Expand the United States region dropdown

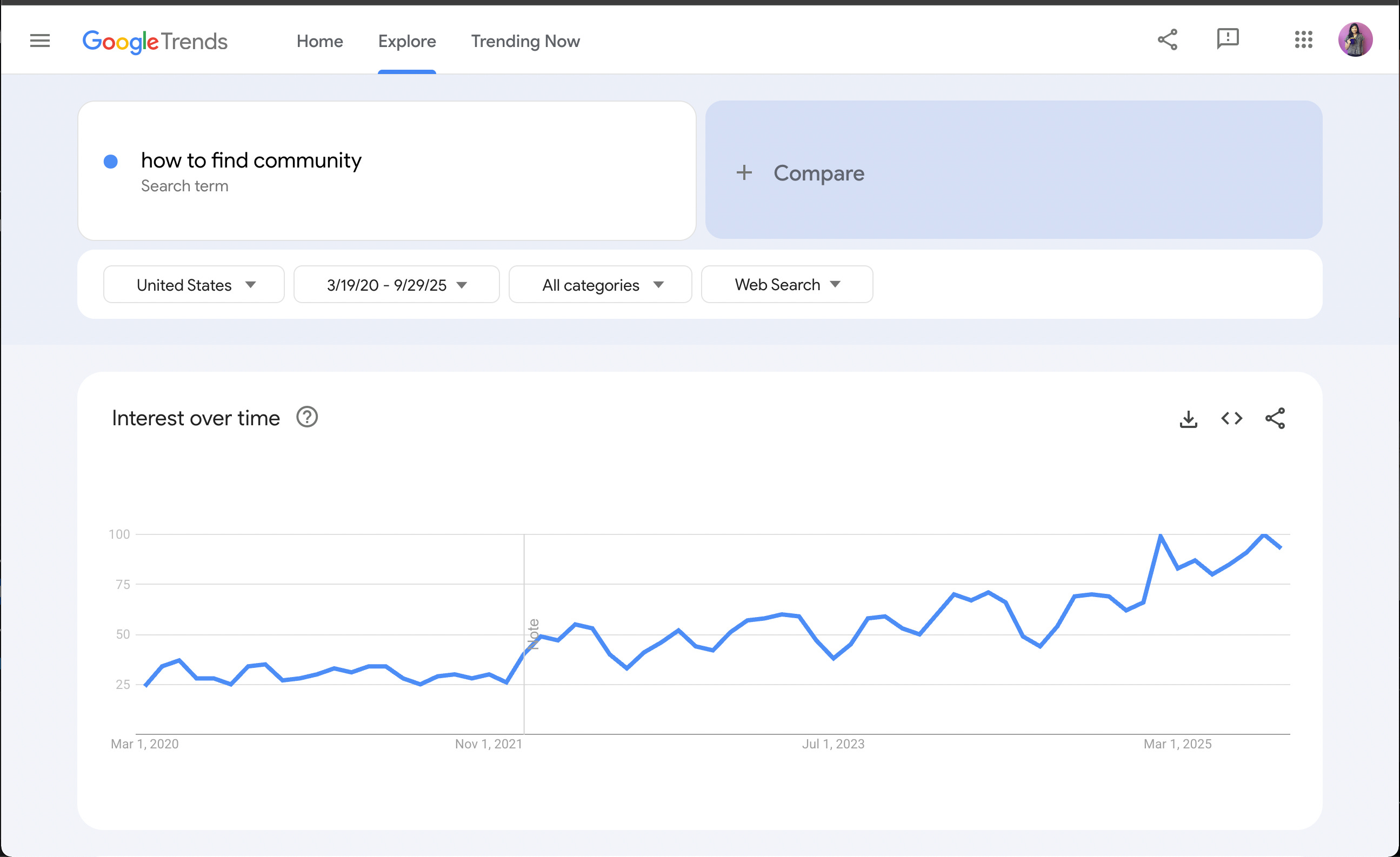tap(194, 285)
